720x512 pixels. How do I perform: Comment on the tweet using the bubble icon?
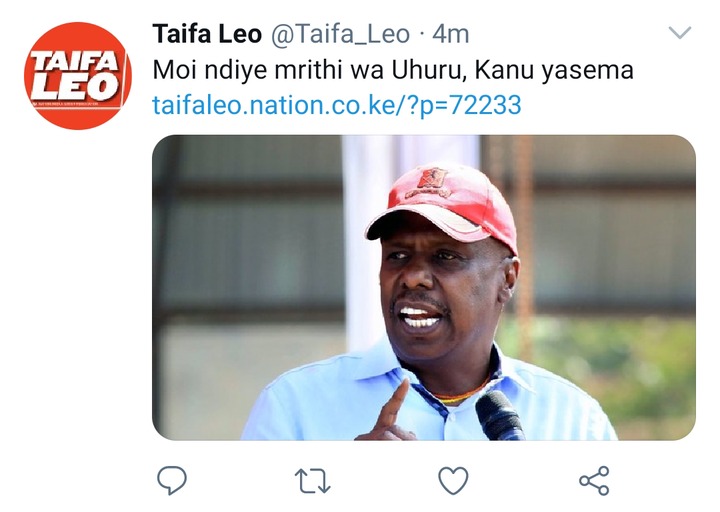172,480
